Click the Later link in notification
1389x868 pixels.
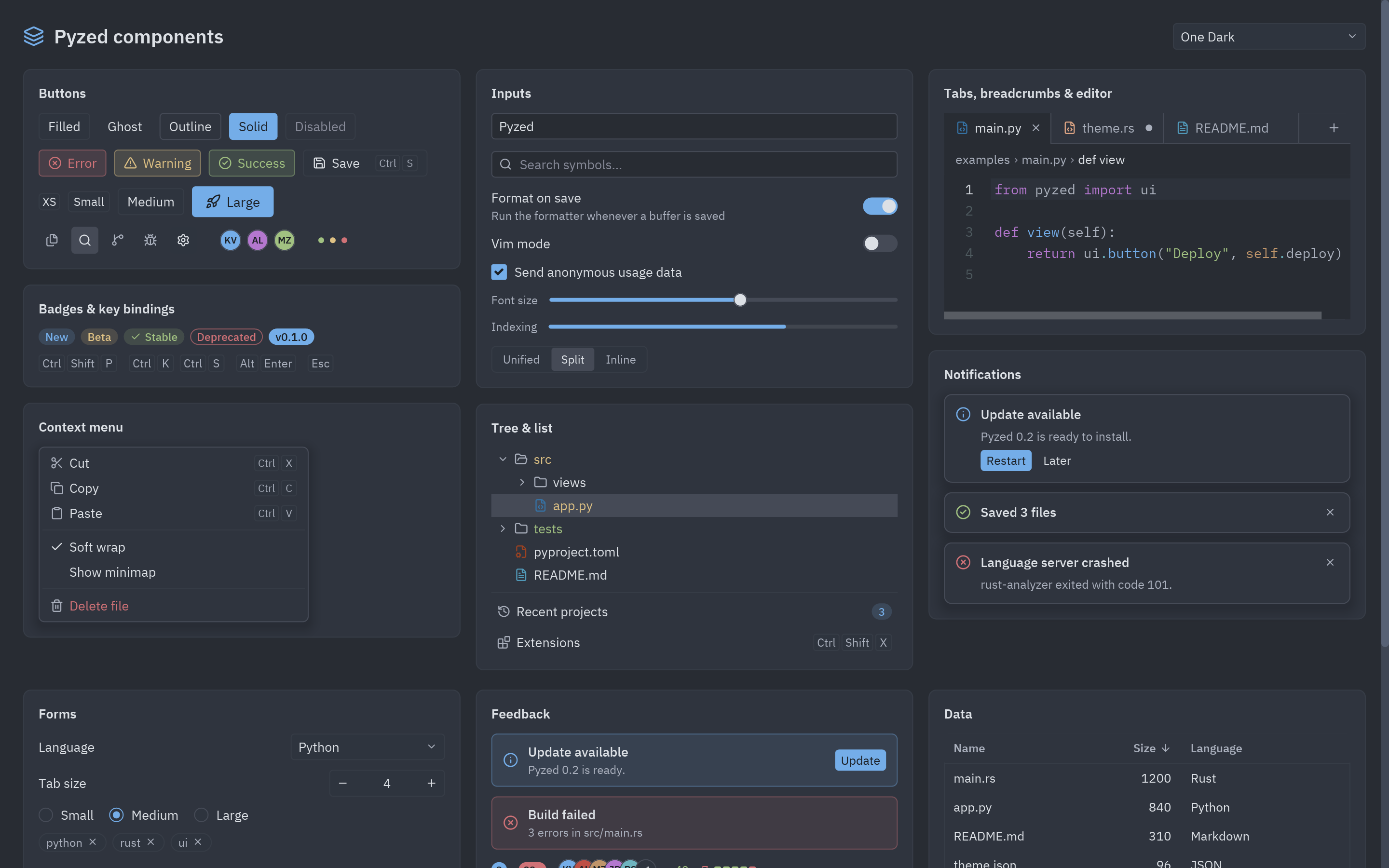pyautogui.click(x=1057, y=461)
